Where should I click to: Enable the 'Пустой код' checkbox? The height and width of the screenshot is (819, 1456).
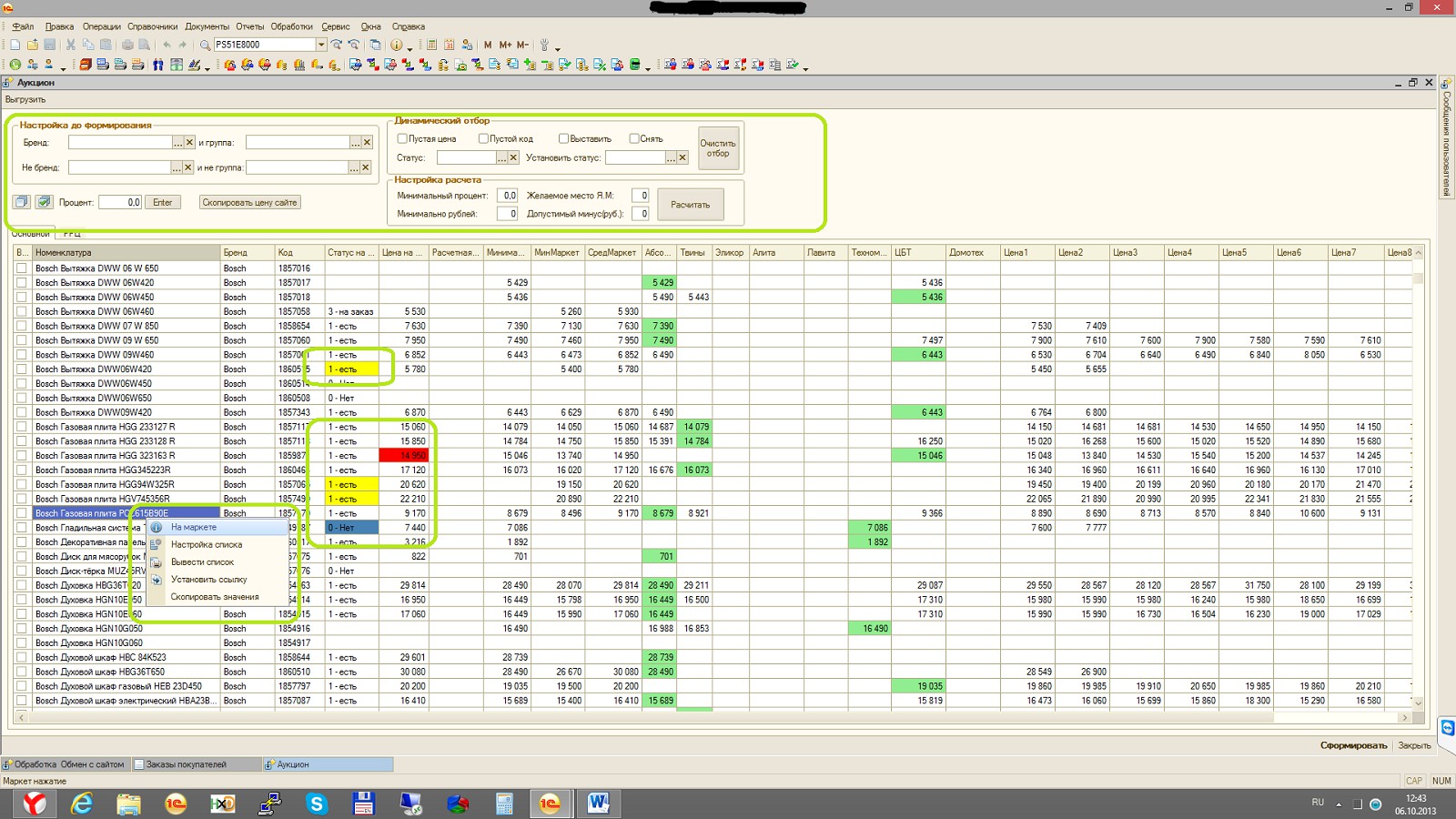click(x=483, y=138)
